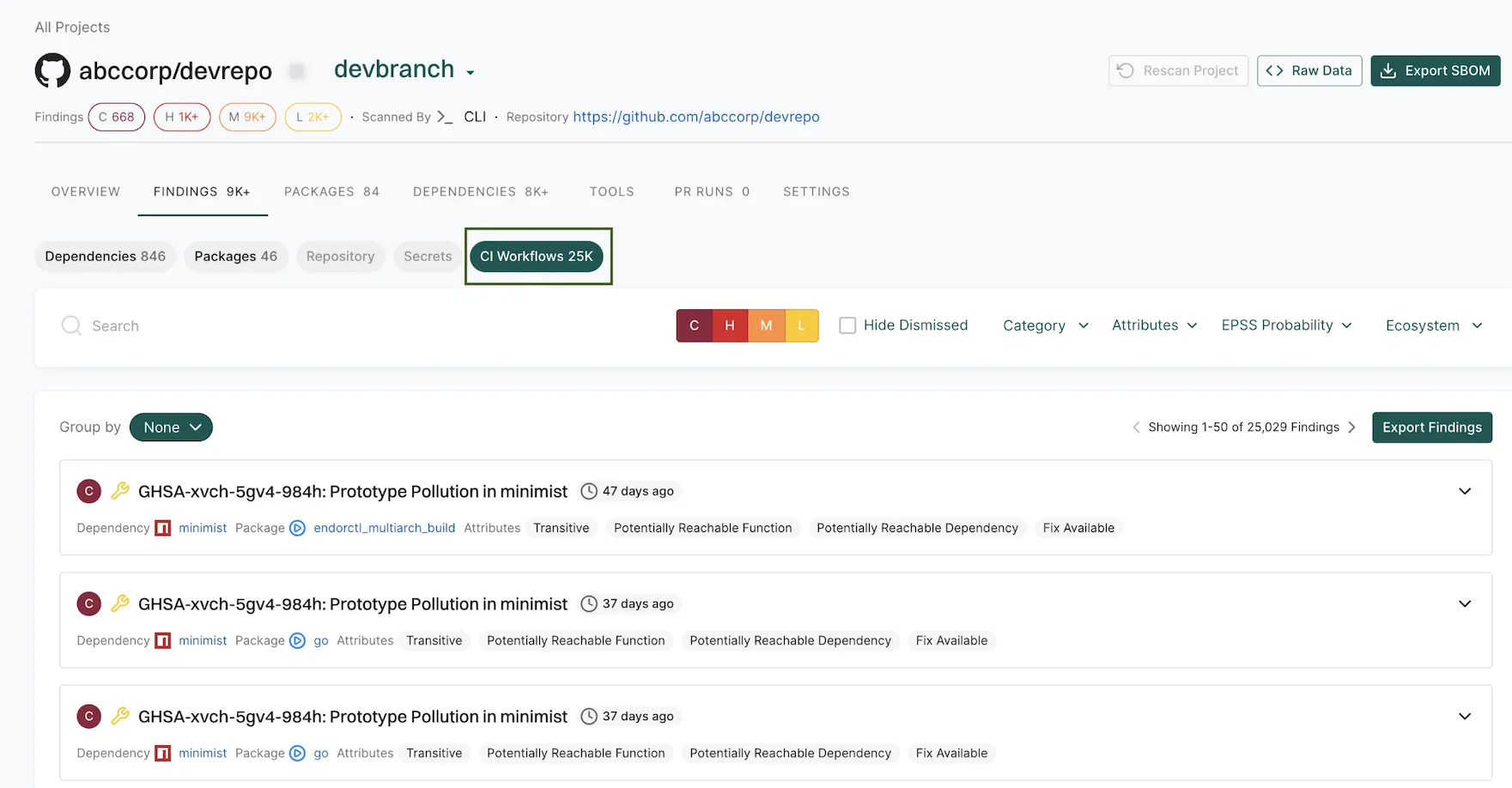This screenshot has width=1512, height=788.
Task: Click the download icon on Export SBOM
Action: [x=1388, y=70]
